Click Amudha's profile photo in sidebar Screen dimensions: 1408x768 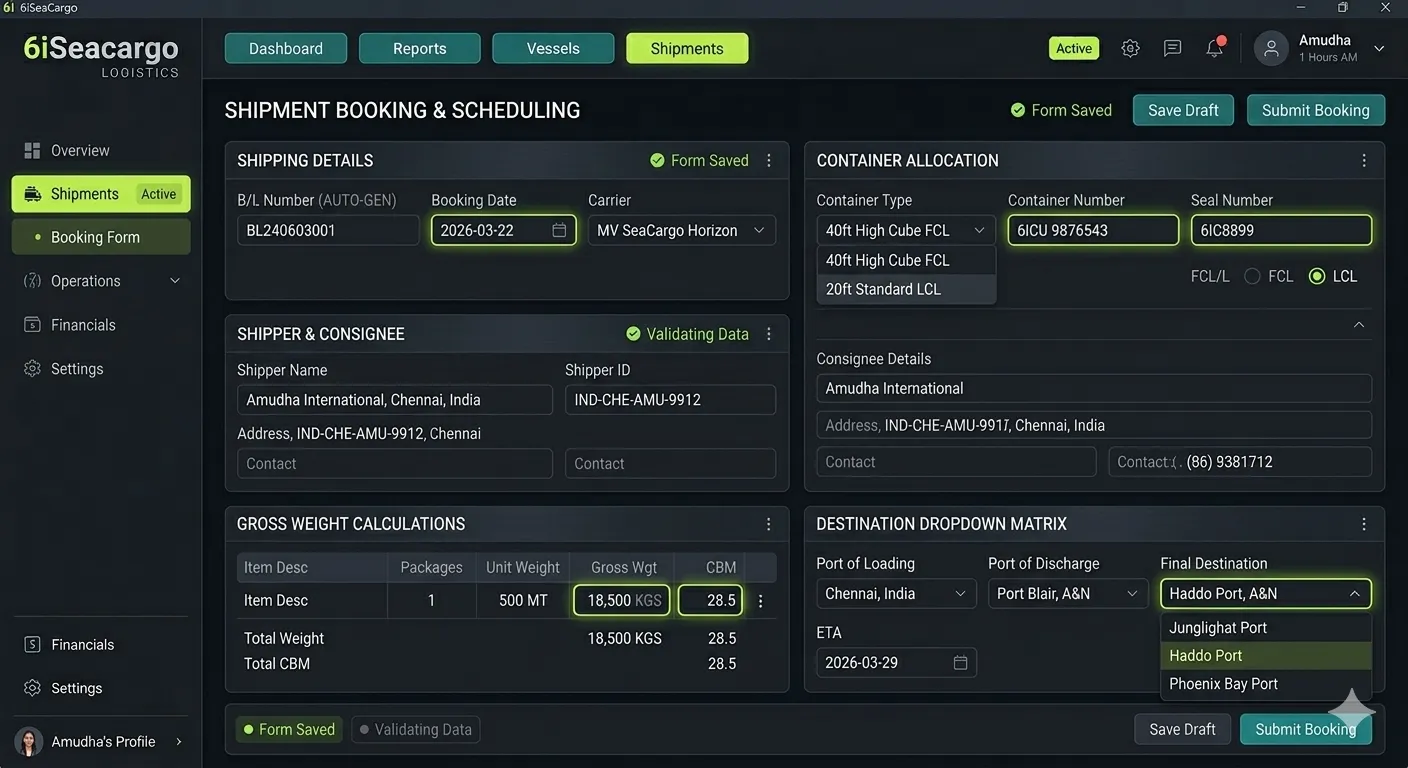tap(29, 742)
